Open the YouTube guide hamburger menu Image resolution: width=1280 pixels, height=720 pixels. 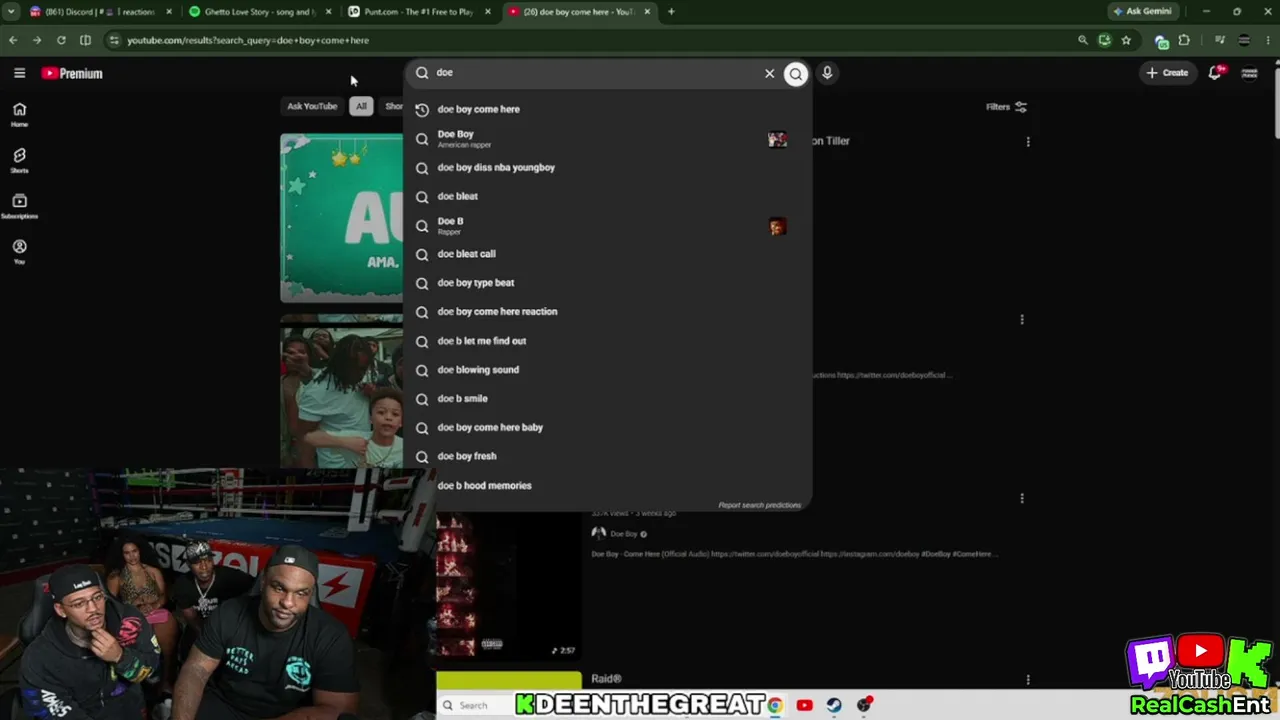[19, 73]
